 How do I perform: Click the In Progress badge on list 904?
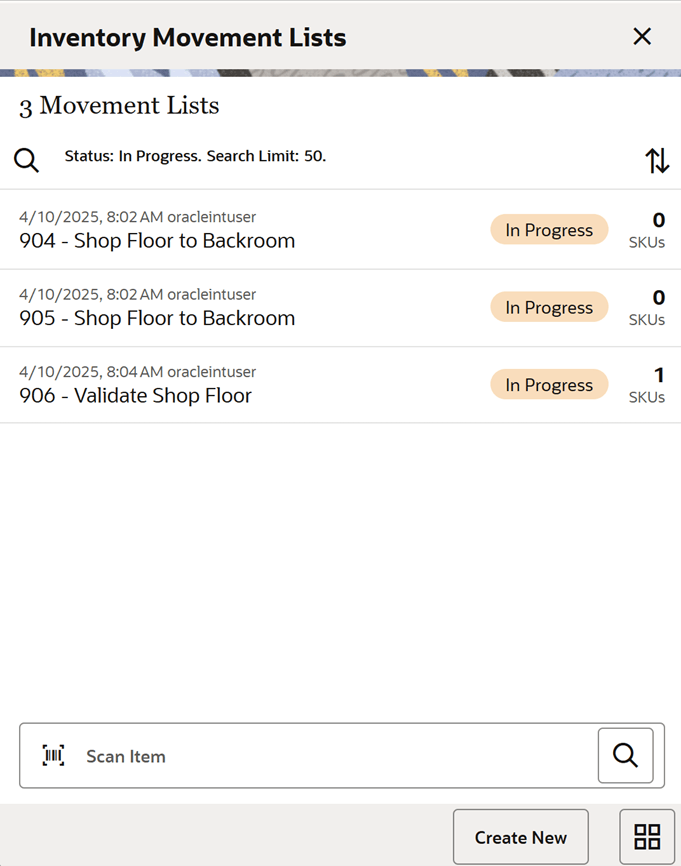pyautogui.click(x=549, y=229)
